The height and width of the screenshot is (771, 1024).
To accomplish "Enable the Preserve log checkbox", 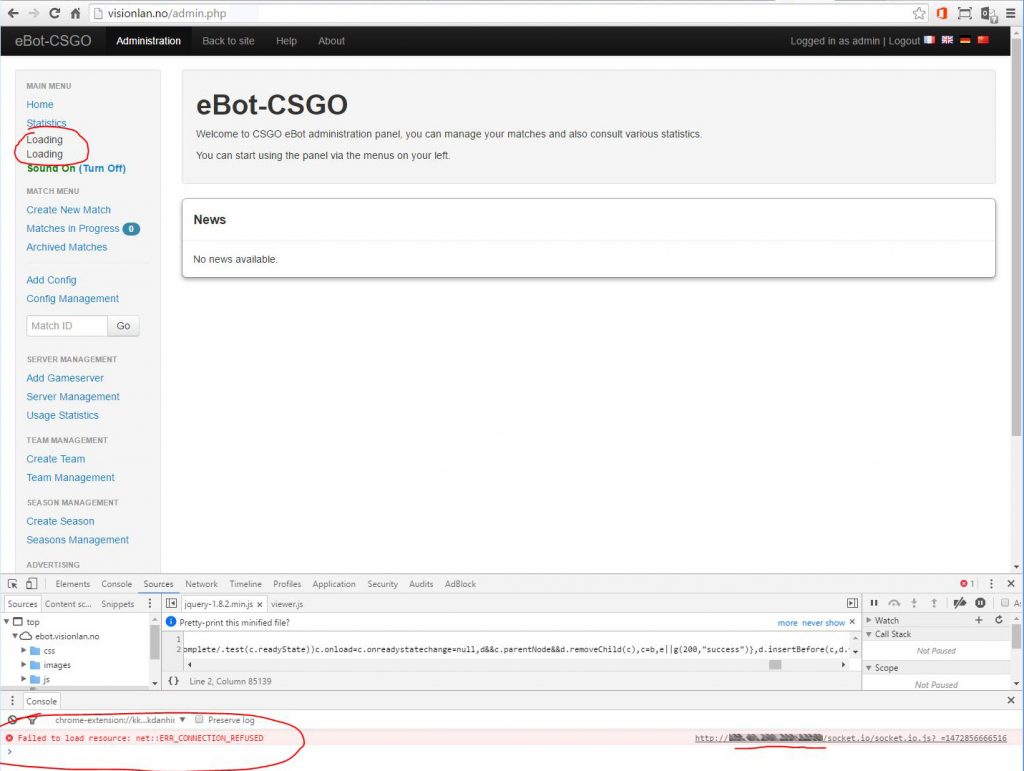I will (x=199, y=719).
